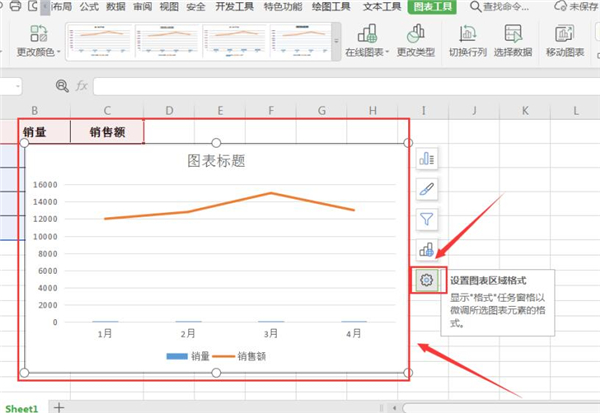
Task: Expand the 在线图表 dropdown
Action: tap(366, 51)
